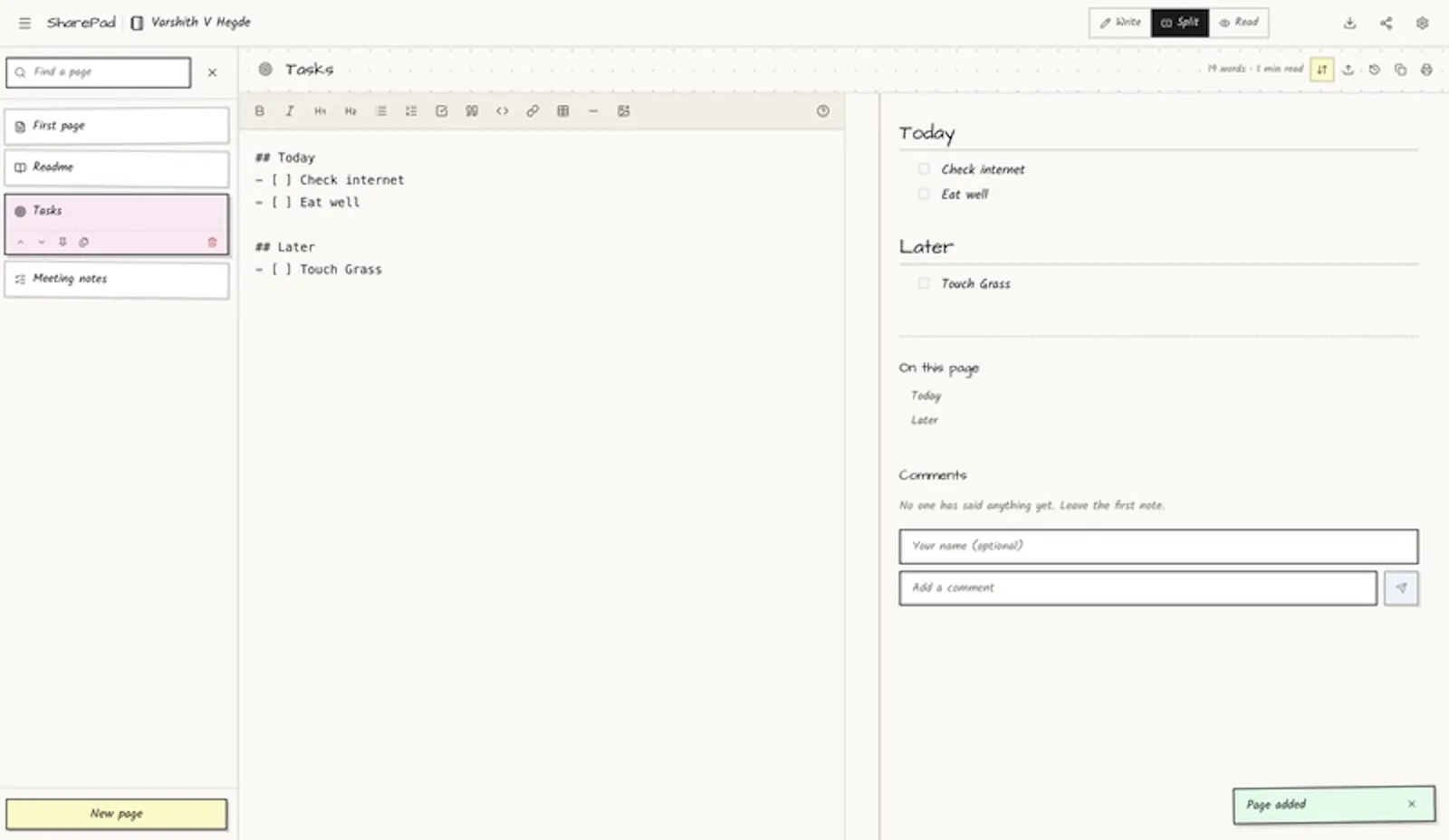Image resolution: width=1449 pixels, height=840 pixels.
Task: Click the Tasks page title
Action: pyautogui.click(x=309, y=69)
